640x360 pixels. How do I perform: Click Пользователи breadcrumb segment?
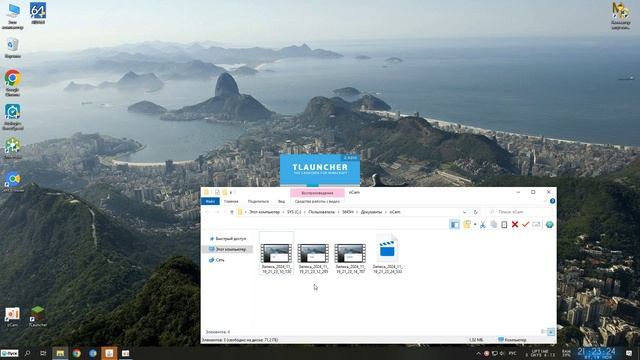click(322, 212)
